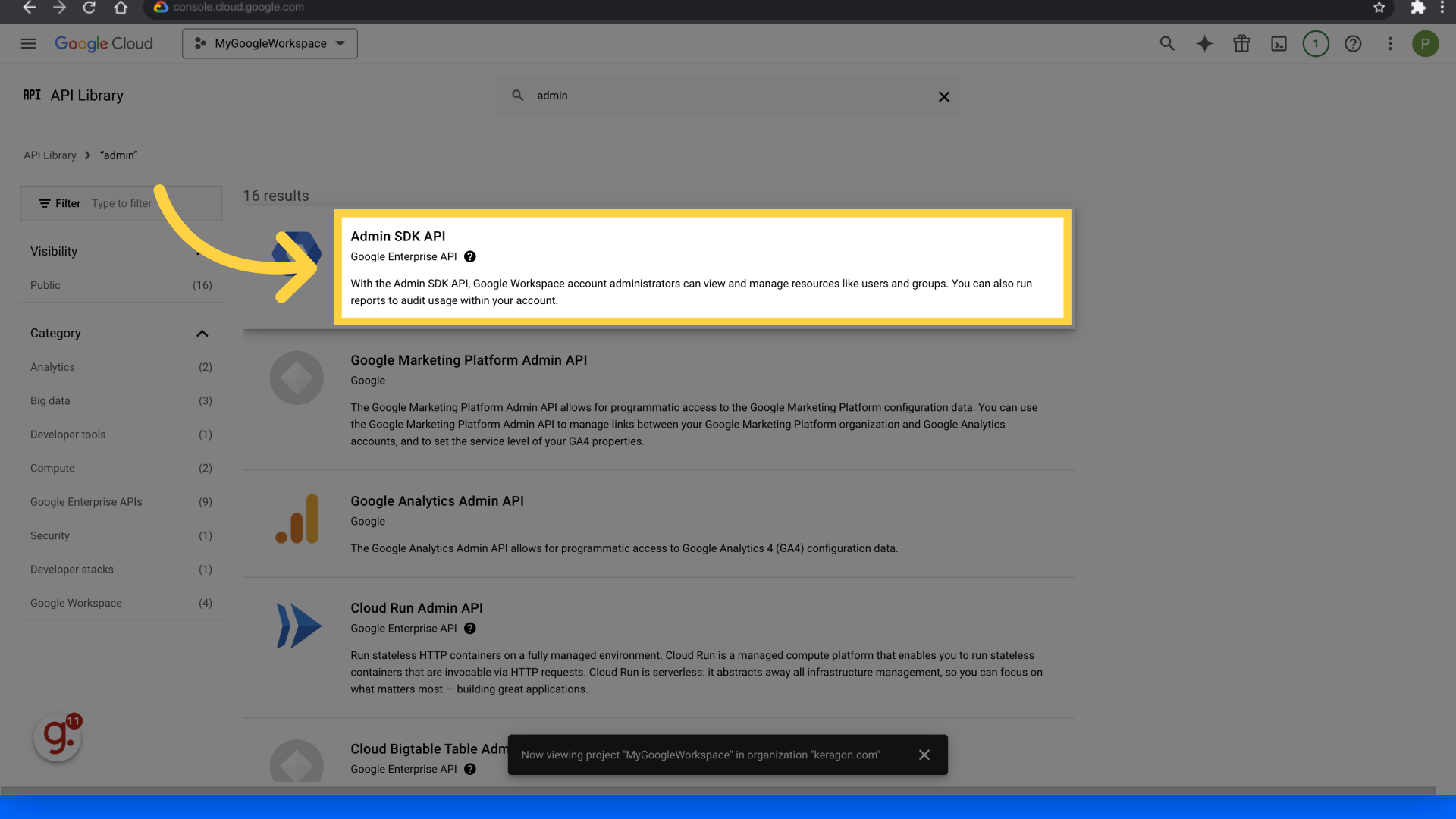1456x819 pixels.
Task: Filter by Developer tools category
Action: point(121,435)
